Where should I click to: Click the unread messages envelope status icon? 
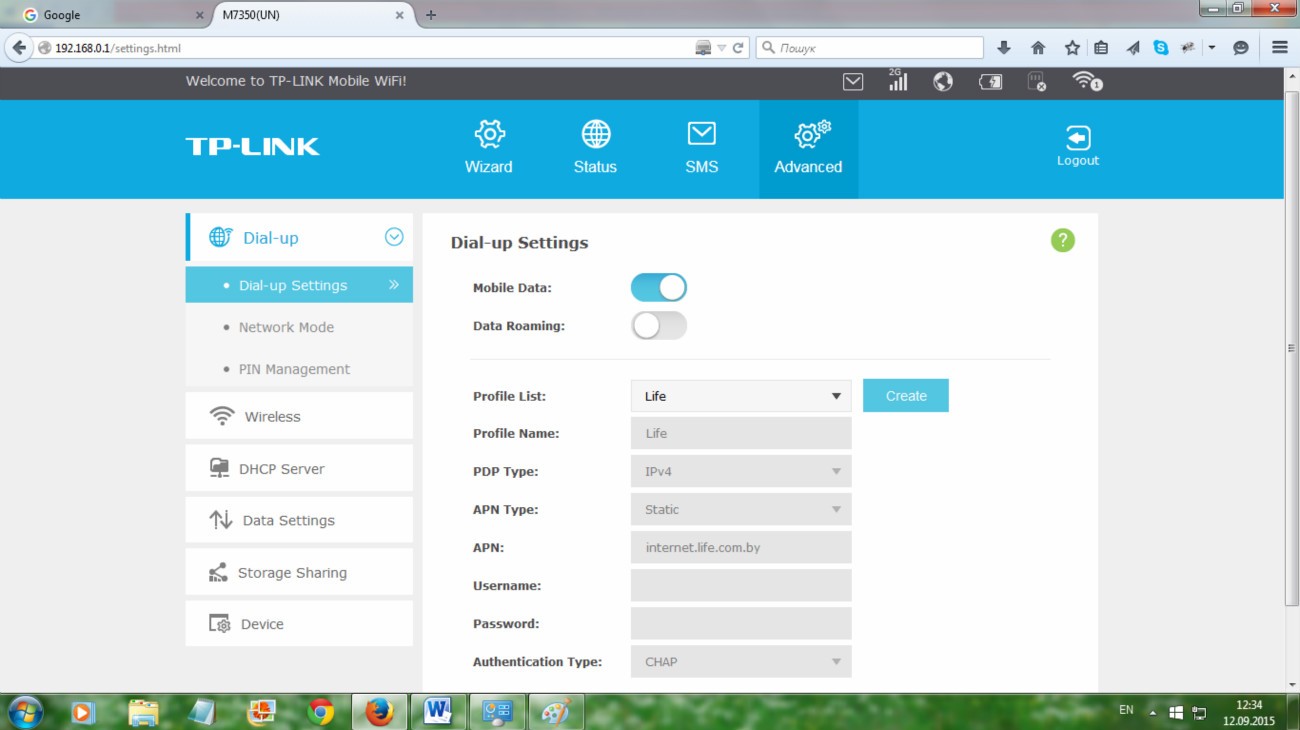(853, 82)
